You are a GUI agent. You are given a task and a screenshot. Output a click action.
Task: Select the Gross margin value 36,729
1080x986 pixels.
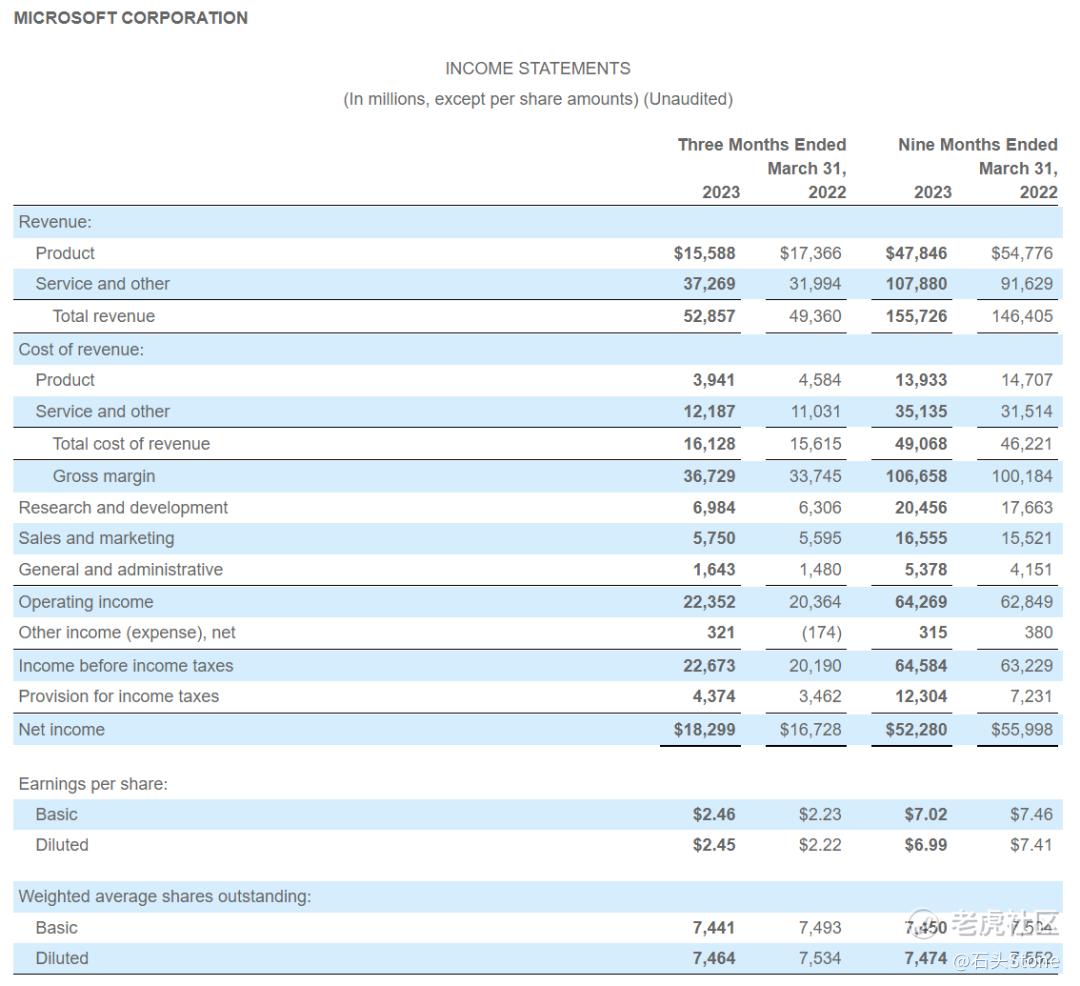[711, 476]
